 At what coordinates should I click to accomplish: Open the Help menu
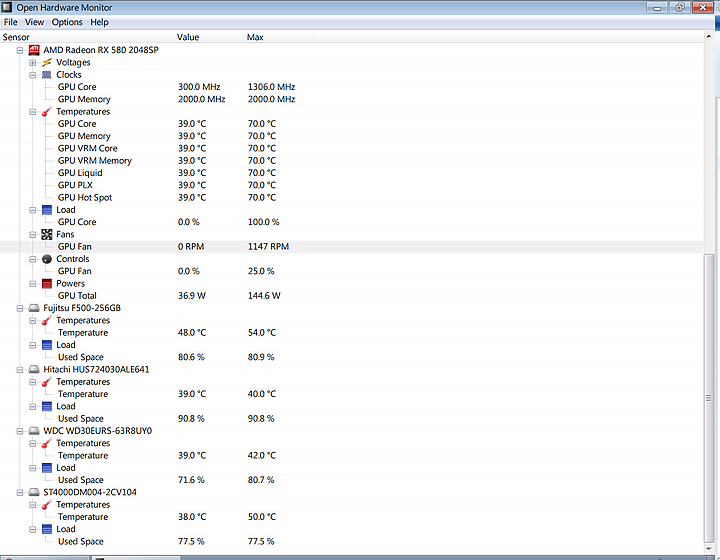[99, 22]
